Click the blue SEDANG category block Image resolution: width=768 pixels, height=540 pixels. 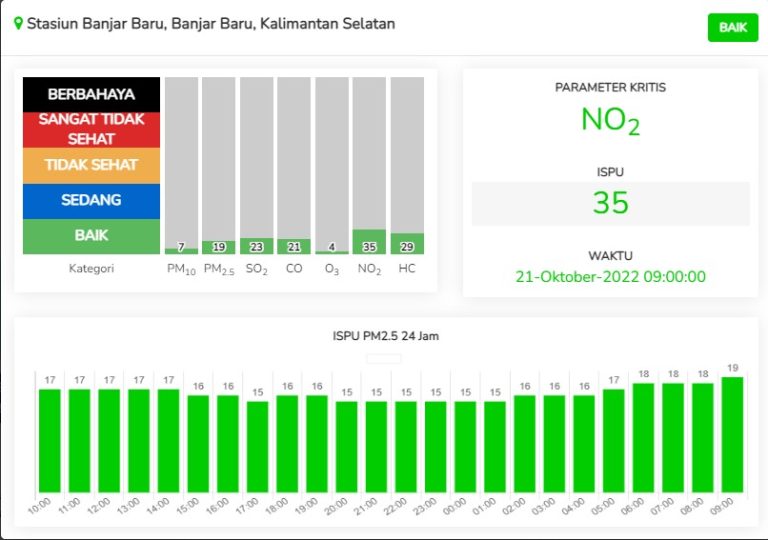(91, 200)
